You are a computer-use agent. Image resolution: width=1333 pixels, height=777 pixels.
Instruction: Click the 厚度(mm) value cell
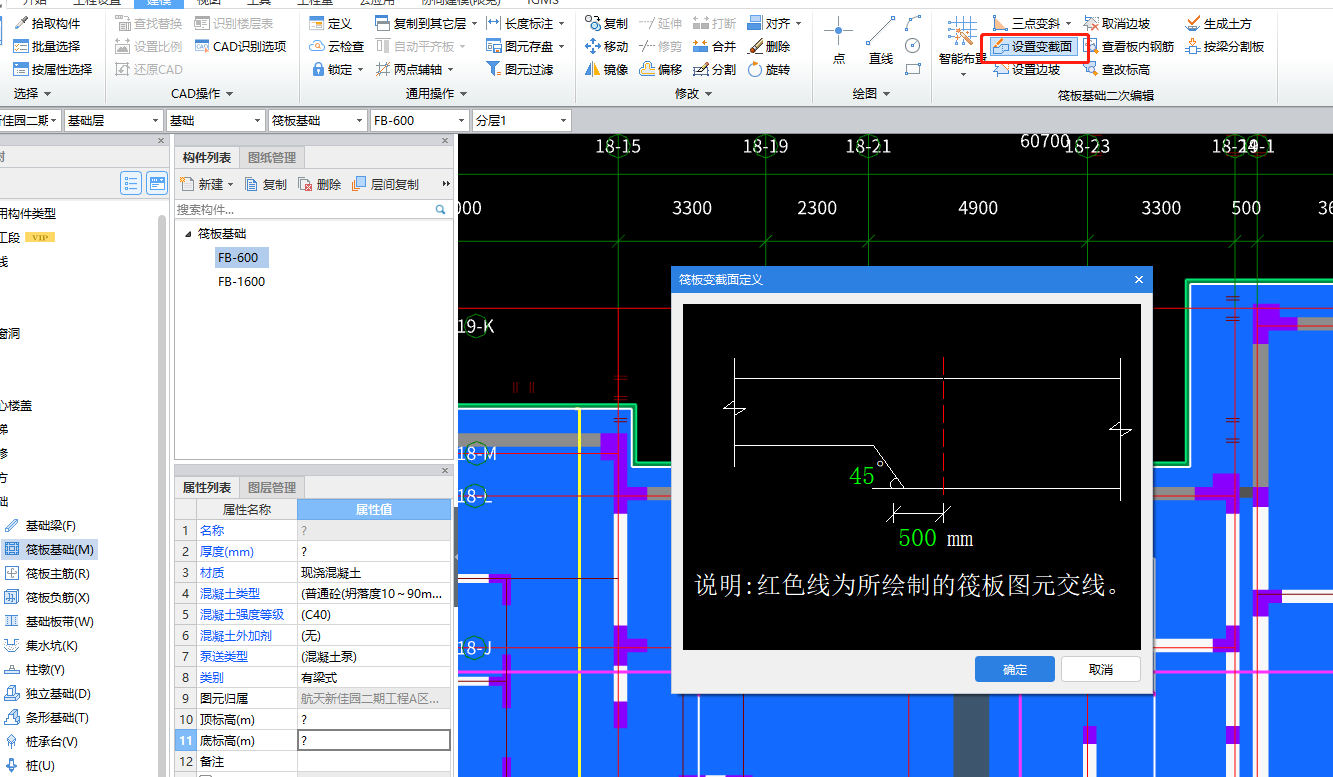click(x=374, y=552)
